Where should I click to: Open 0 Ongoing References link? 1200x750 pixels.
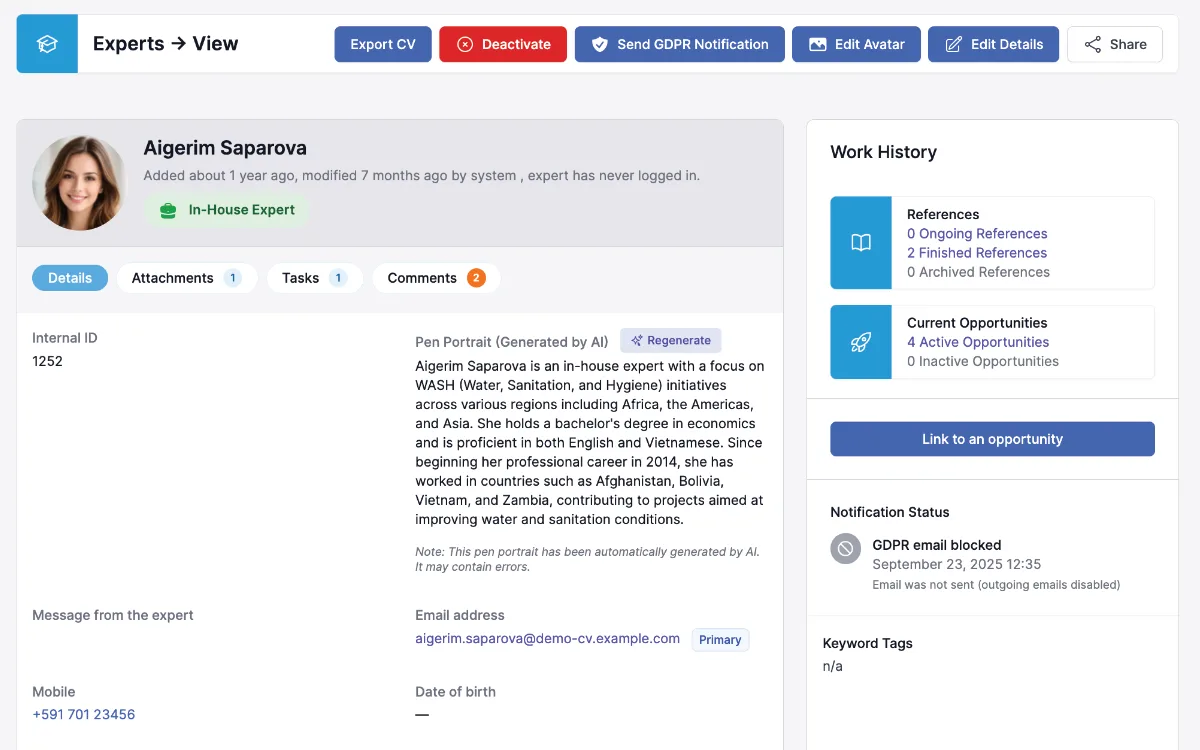tap(977, 234)
